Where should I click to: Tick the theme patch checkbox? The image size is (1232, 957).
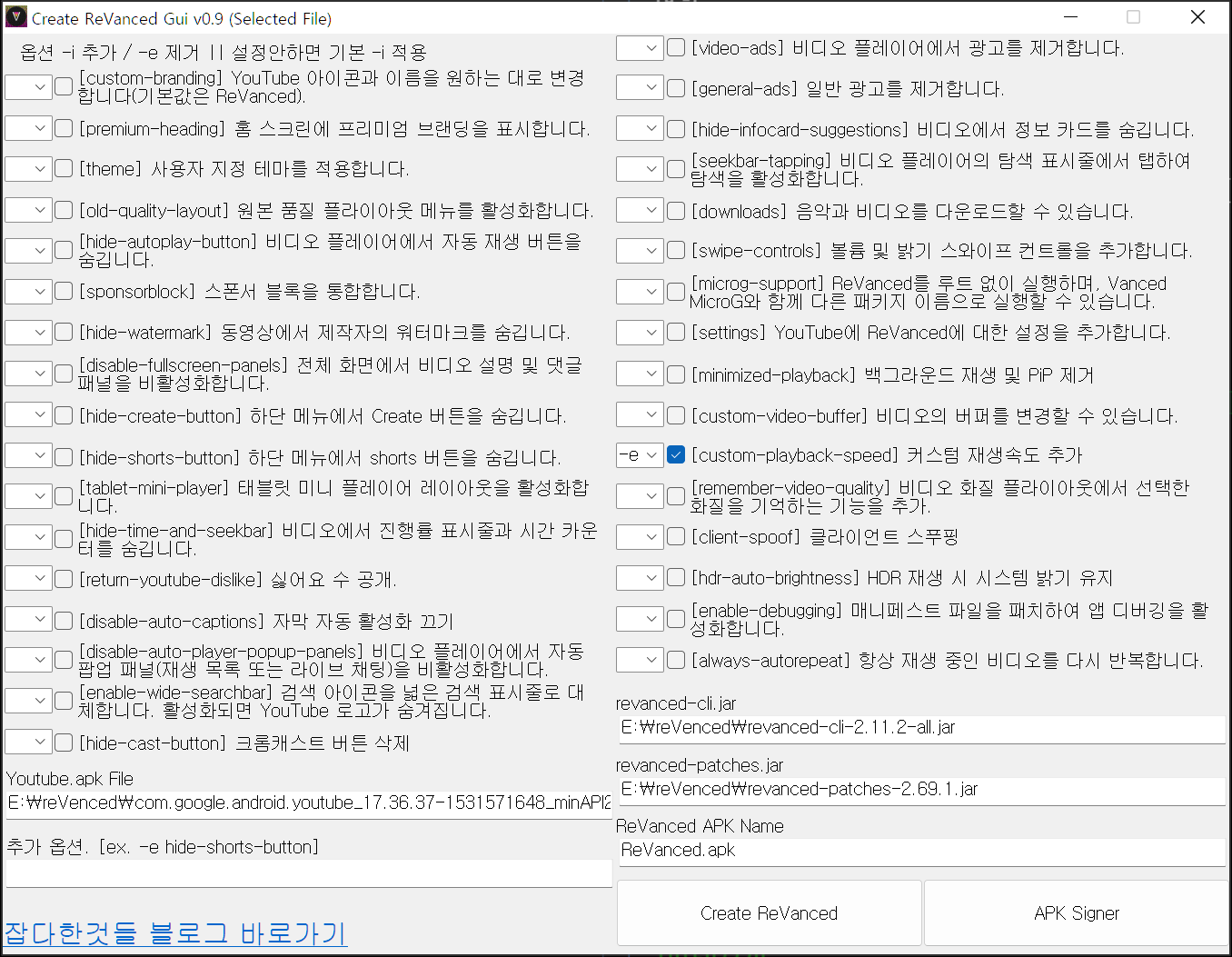coord(64,168)
